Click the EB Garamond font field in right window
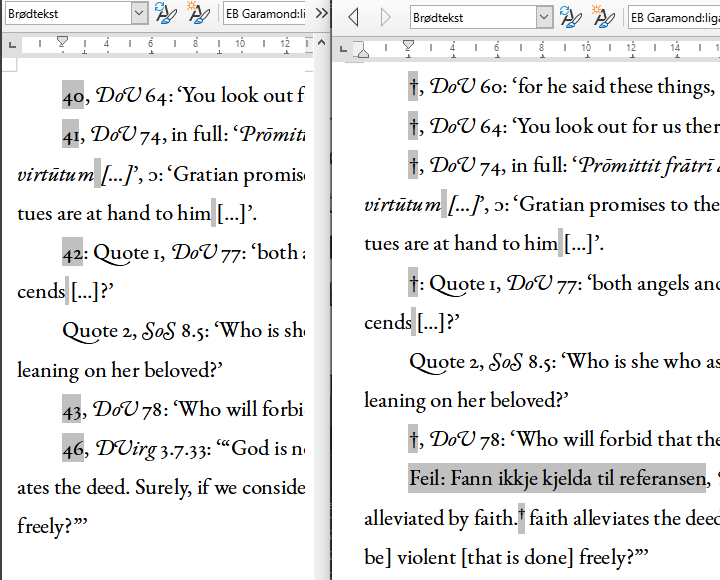Screen dimensions: 720x580 point(675,17)
